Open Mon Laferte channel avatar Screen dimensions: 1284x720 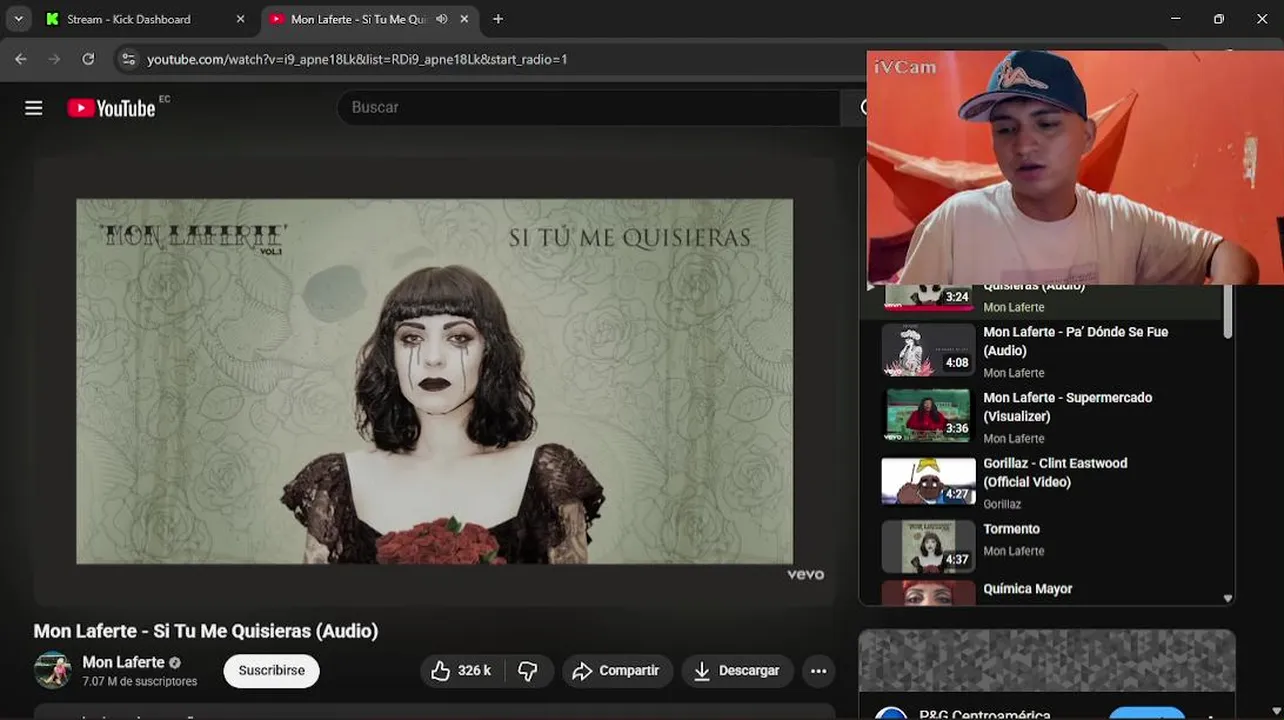point(53,670)
